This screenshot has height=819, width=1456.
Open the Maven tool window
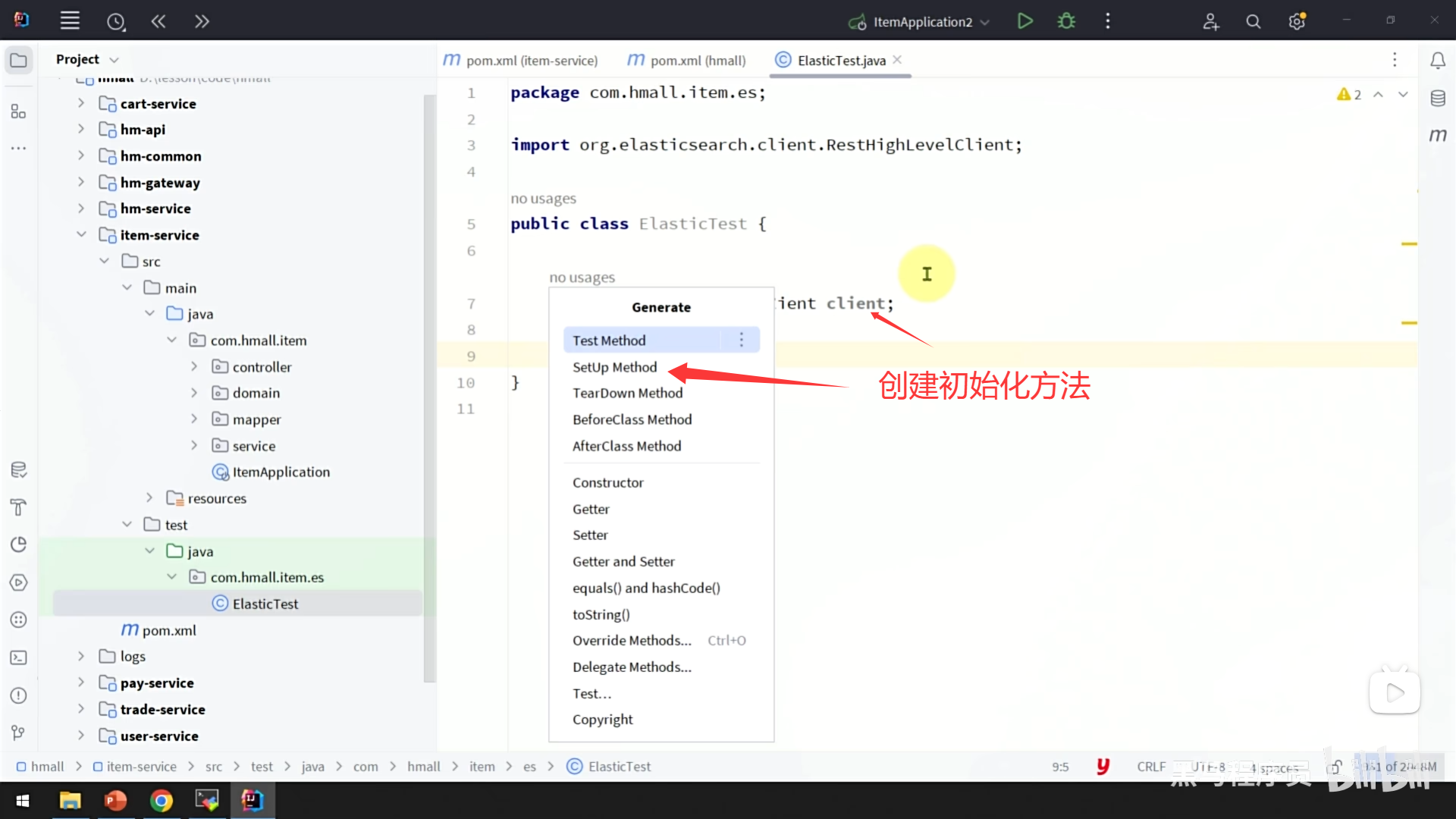click(x=1437, y=135)
